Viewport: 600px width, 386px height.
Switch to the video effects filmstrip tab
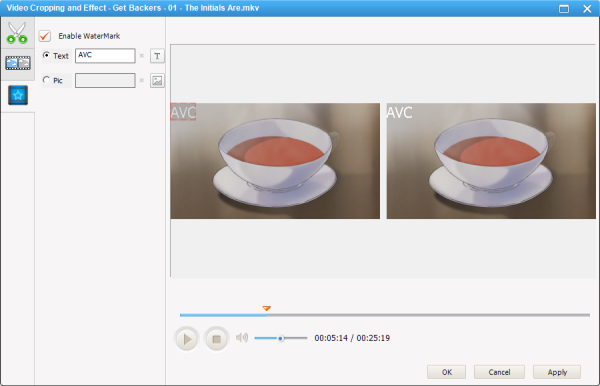tap(18, 64)
